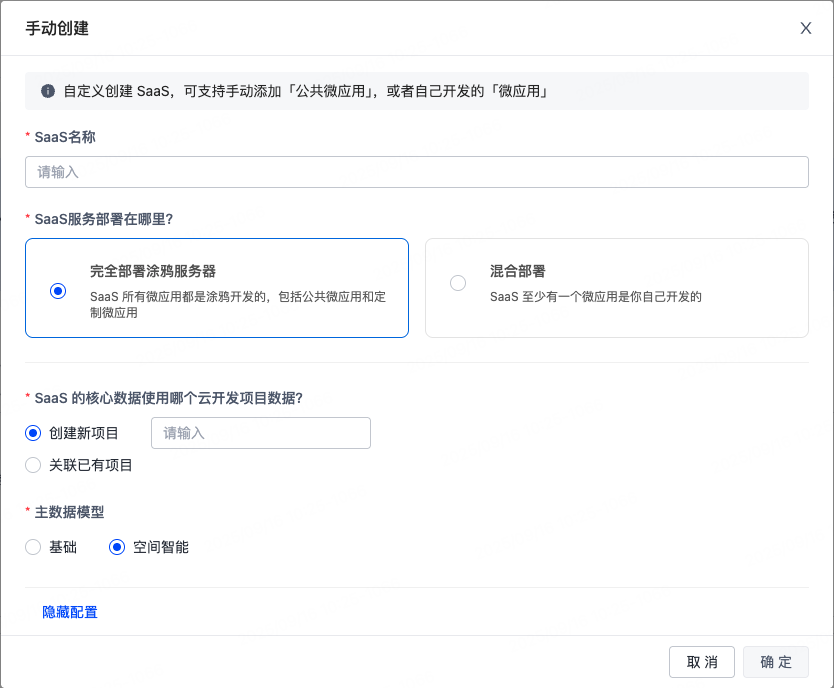Click the SaaS服务部署在哪里 field label
Screen dimensions: 834x688
click(117, 218)
